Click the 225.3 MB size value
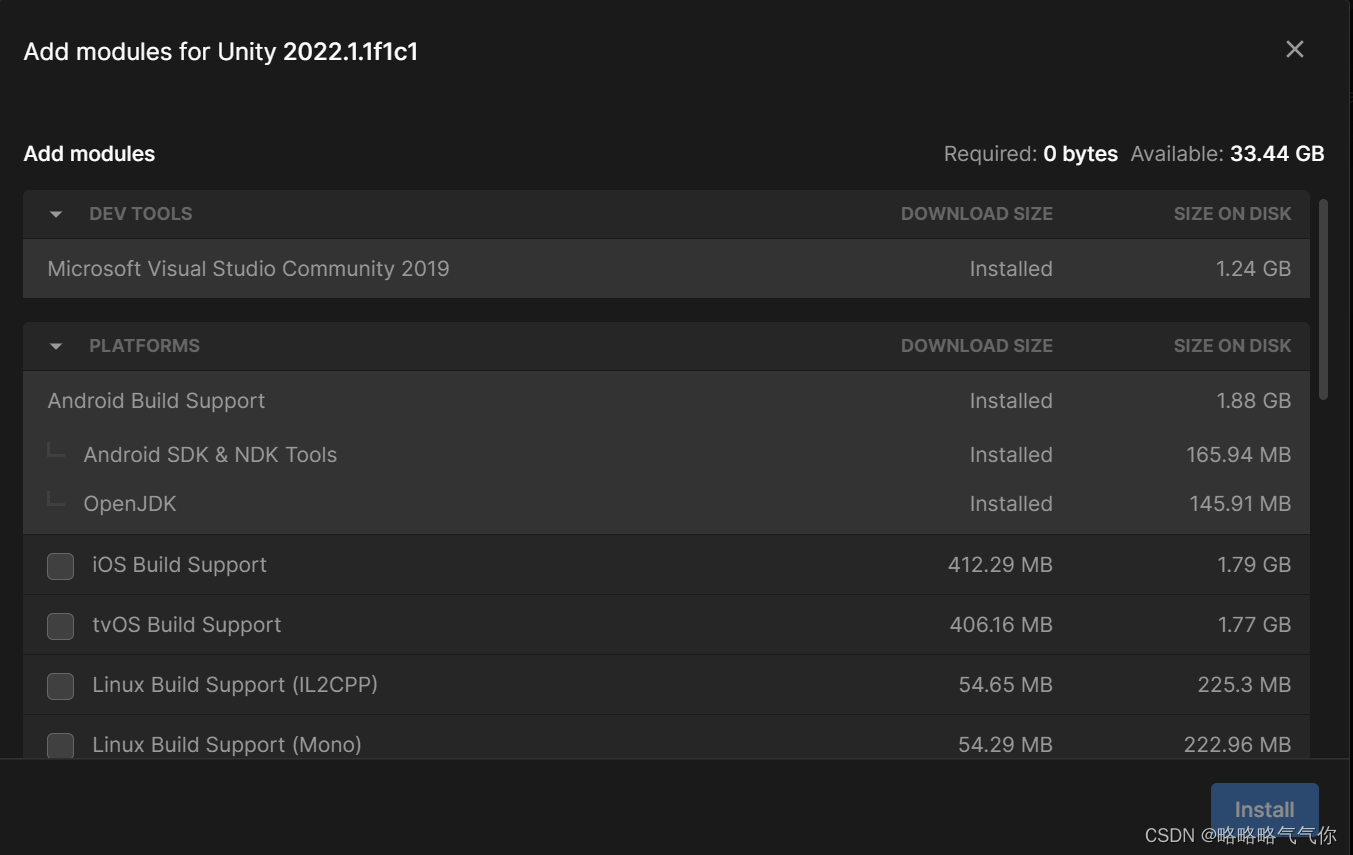The image size is (1353, 855). (x=1244, y=685)
